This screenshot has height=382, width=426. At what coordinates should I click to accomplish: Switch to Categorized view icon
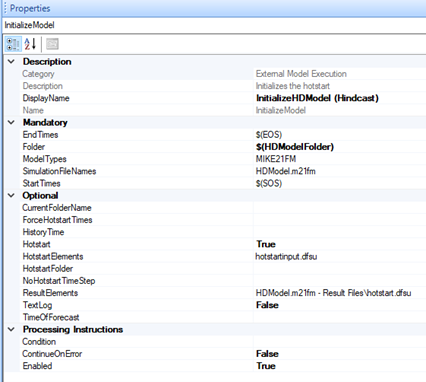13,44
